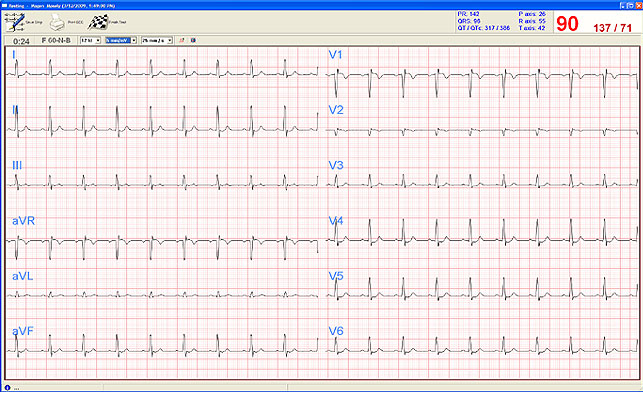Click the blood pressure 137 / 71 reading
The image size is (643, 394).
[612, 28]
